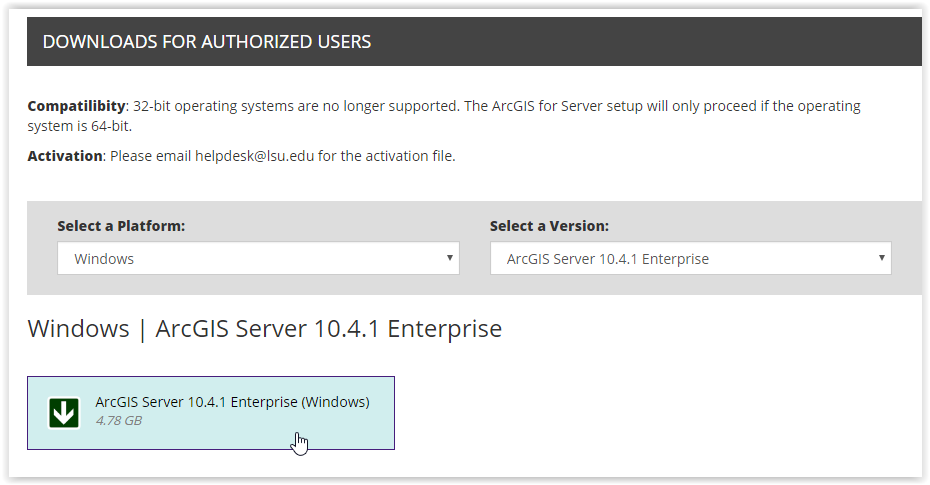This screenshot has height=485, width=930.
Task: Click the Activation bold label
Action: pyautogui.click(x=65, y=156)
